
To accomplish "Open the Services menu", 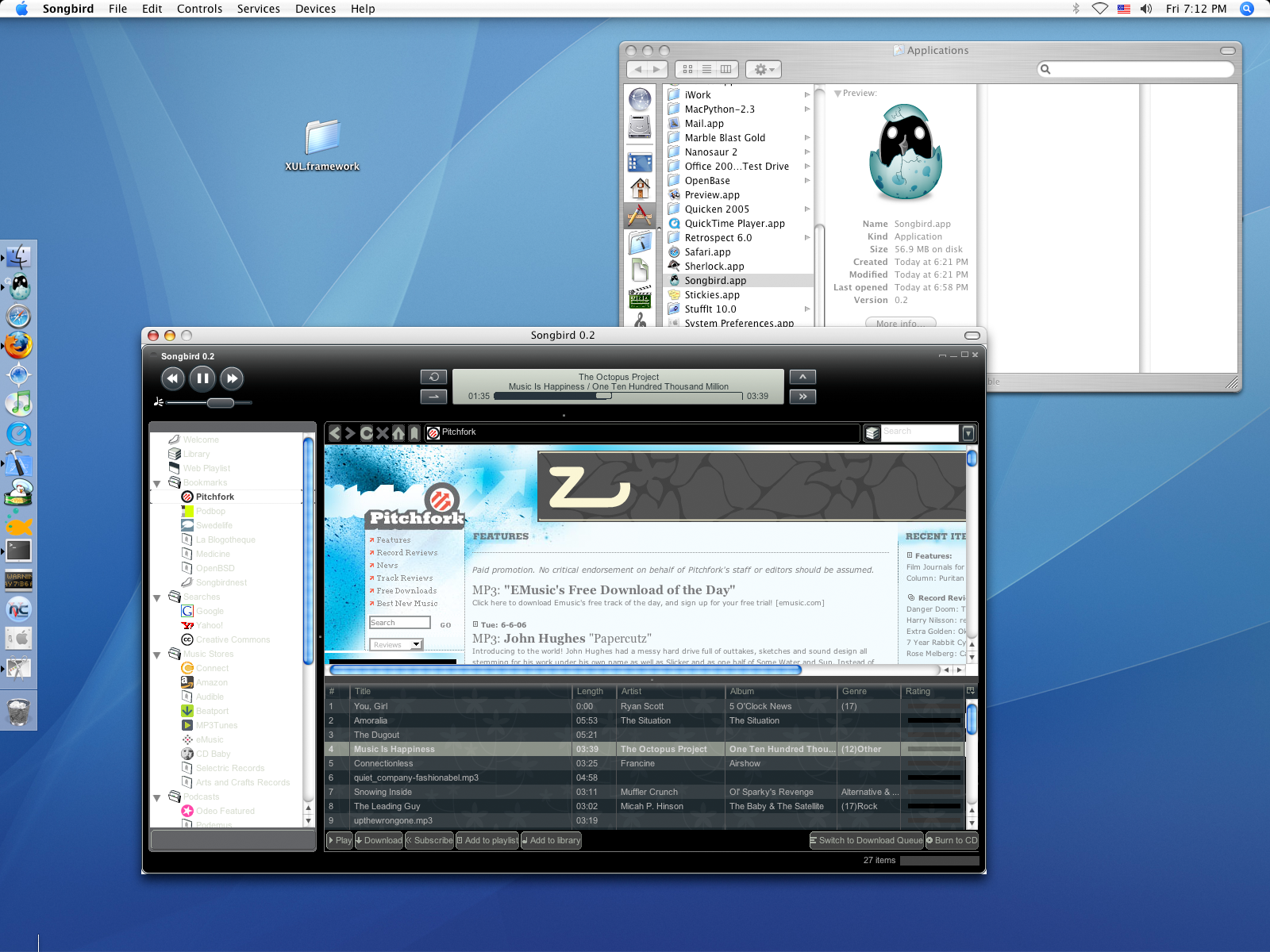I will [x=258, y=9].
